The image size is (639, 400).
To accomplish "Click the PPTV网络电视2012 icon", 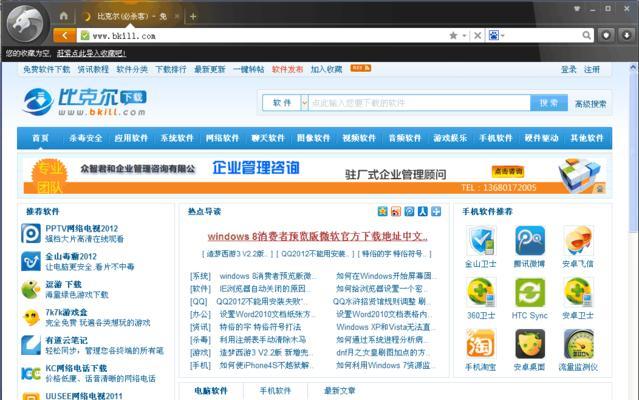I will click(31, 233).
